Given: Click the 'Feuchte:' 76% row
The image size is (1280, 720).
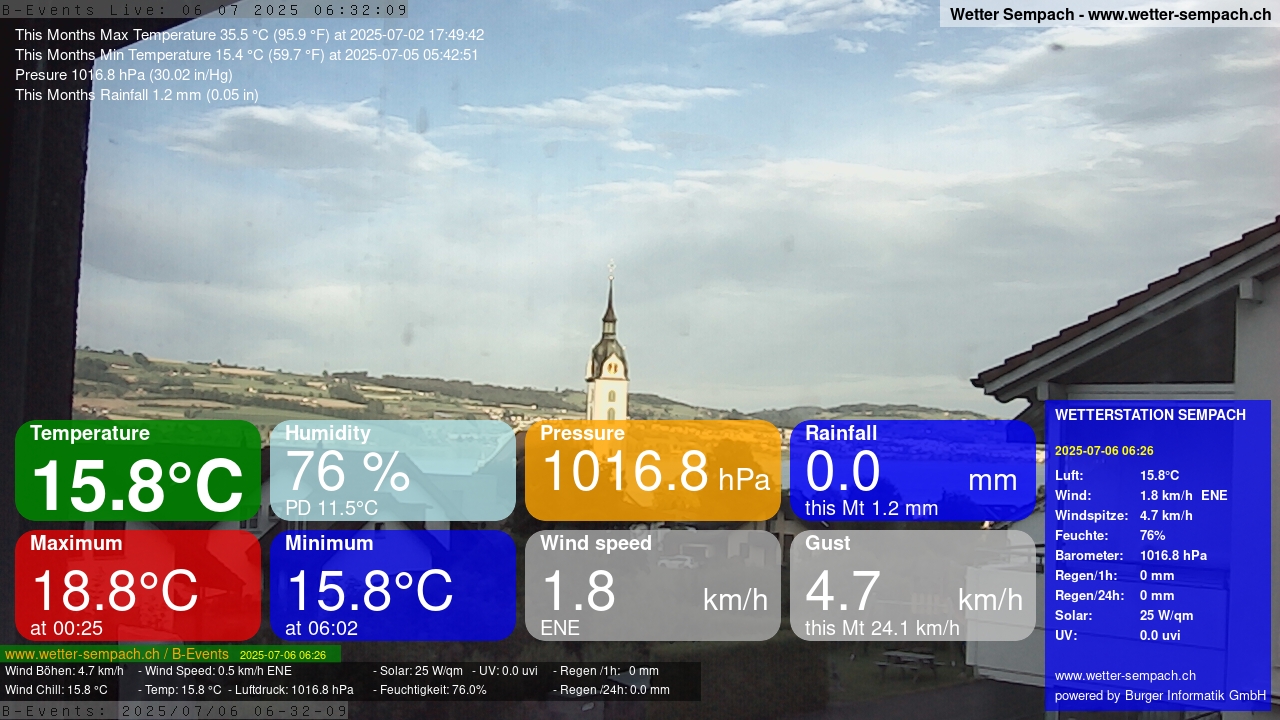Looking at the screenshot, I should 1110,536.
